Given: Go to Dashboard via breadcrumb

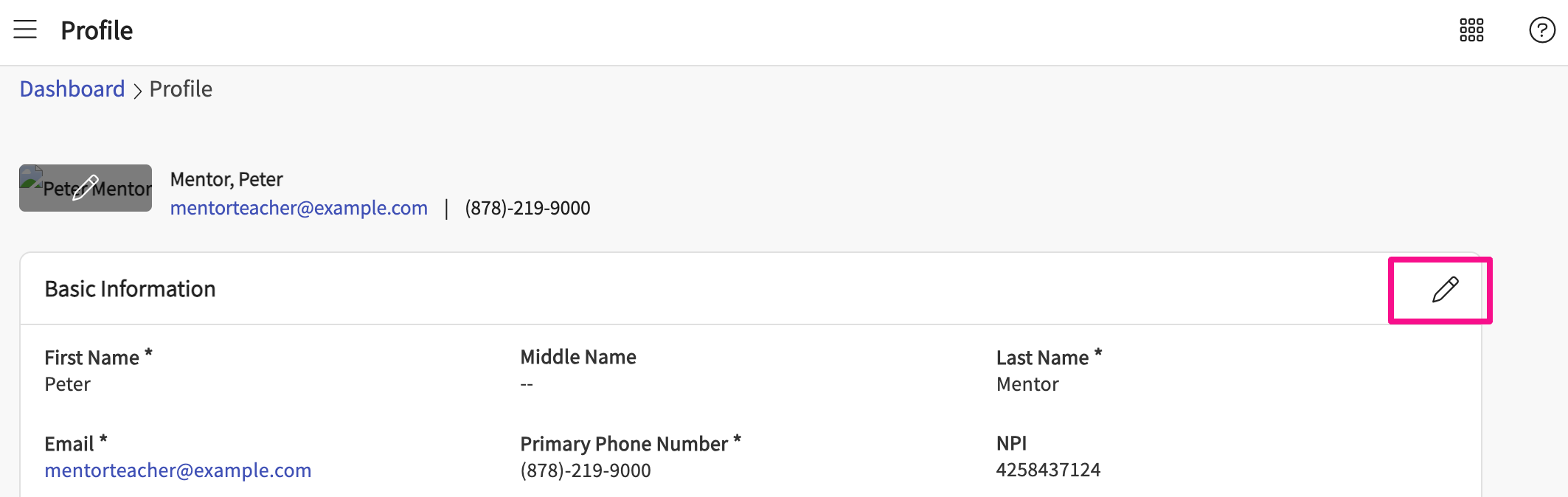Looking at the screenshot, I should coord(72,89).
